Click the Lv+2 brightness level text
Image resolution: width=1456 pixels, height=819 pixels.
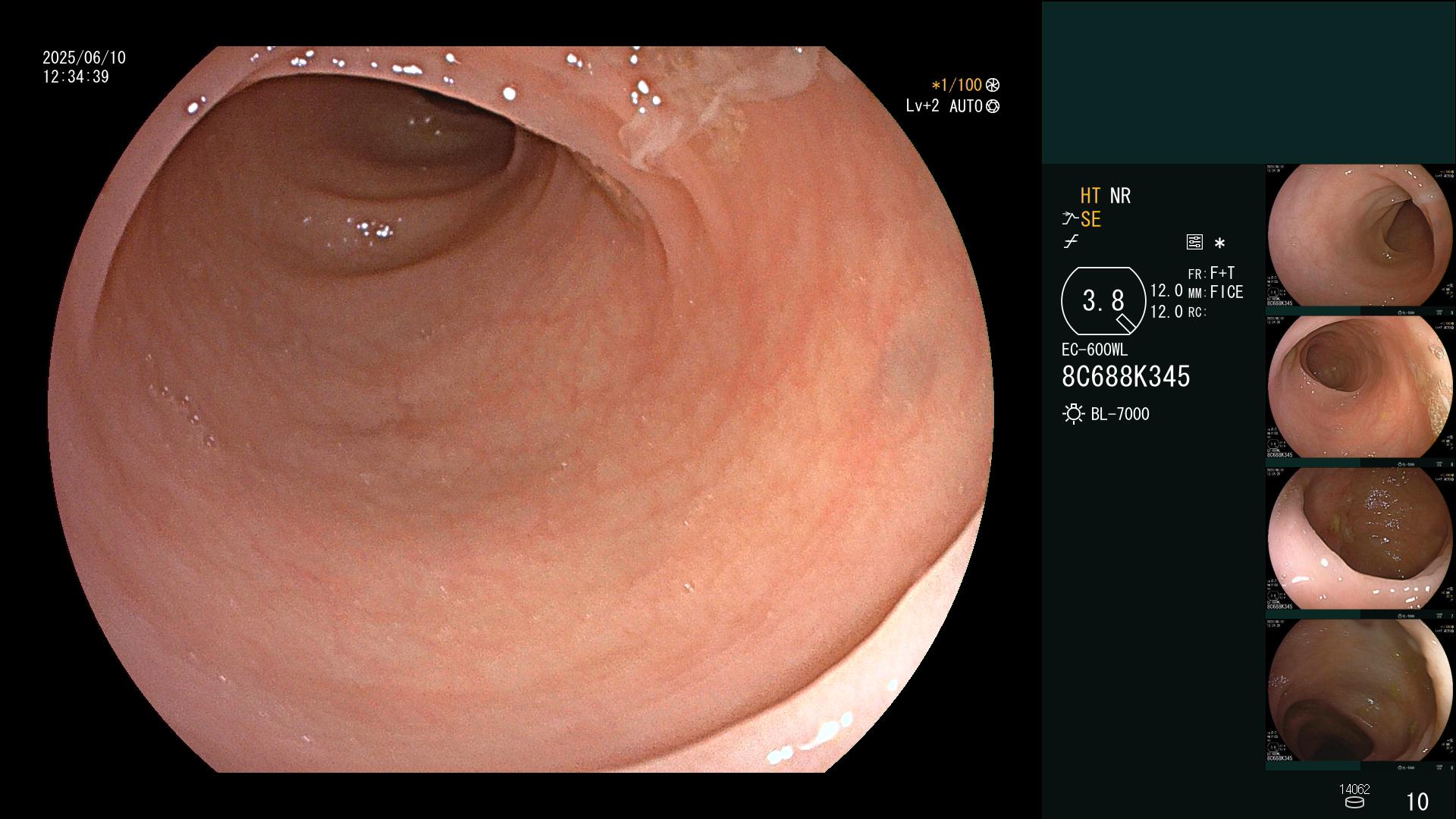point(923,106)
